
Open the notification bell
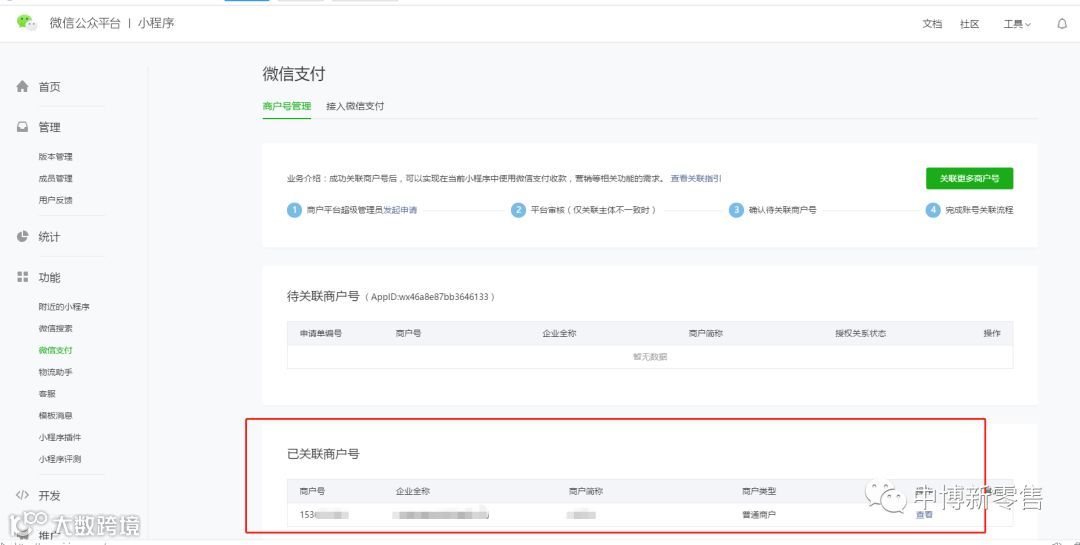(1061, 23)
